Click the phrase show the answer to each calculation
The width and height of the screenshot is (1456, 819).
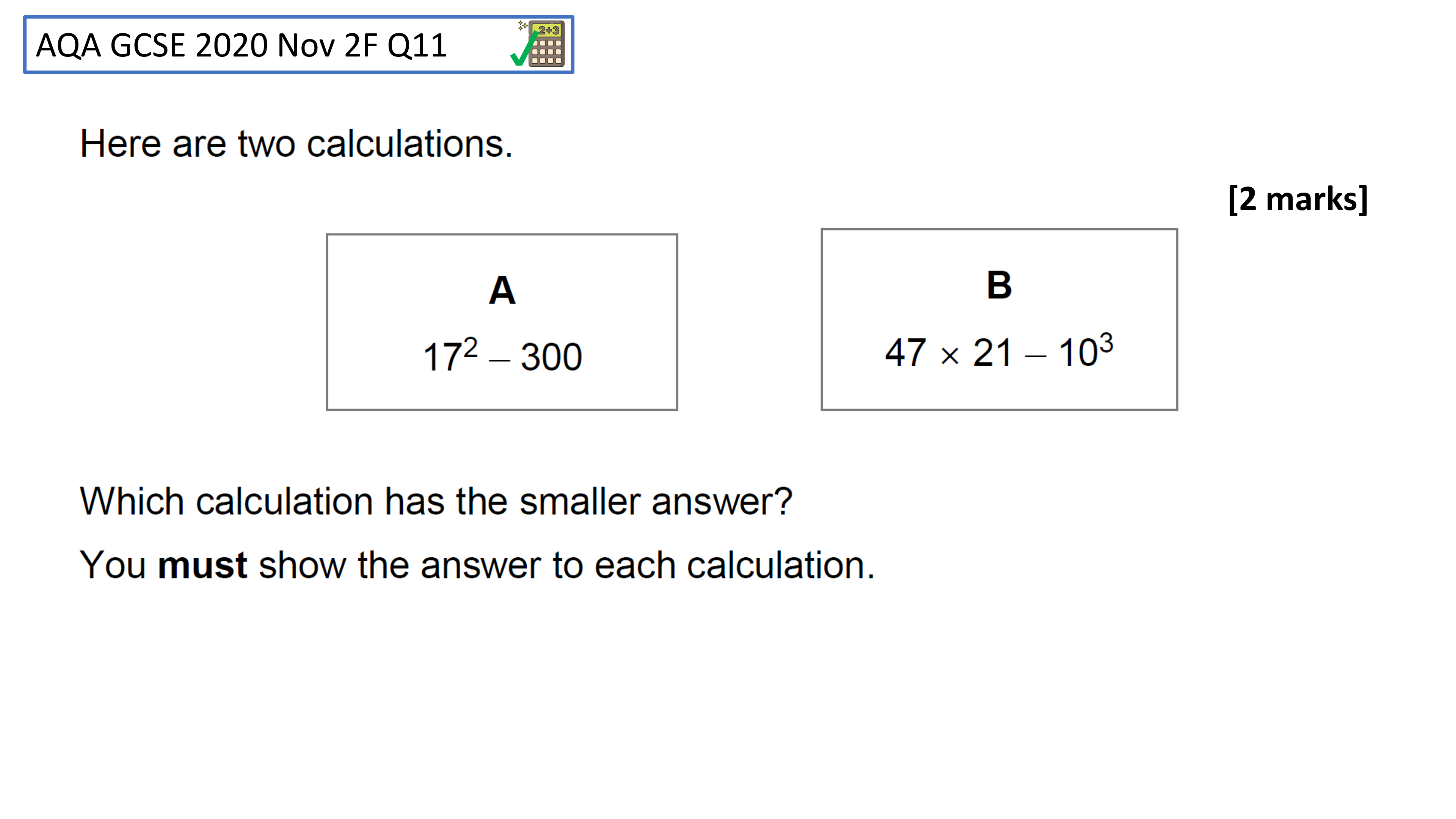(x=567, y=565)
